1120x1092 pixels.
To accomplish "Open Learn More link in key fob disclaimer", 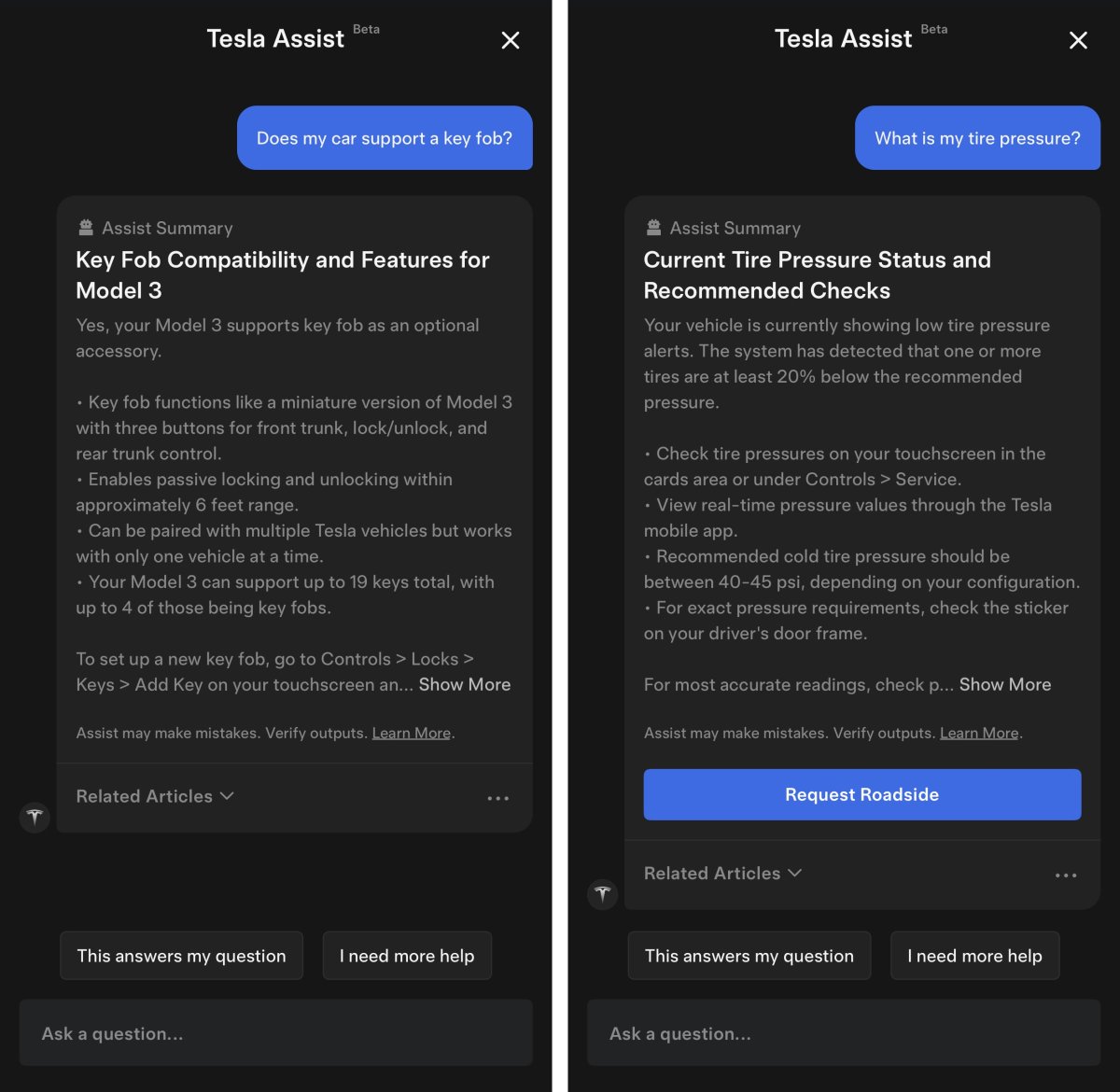I will point(412,734).
